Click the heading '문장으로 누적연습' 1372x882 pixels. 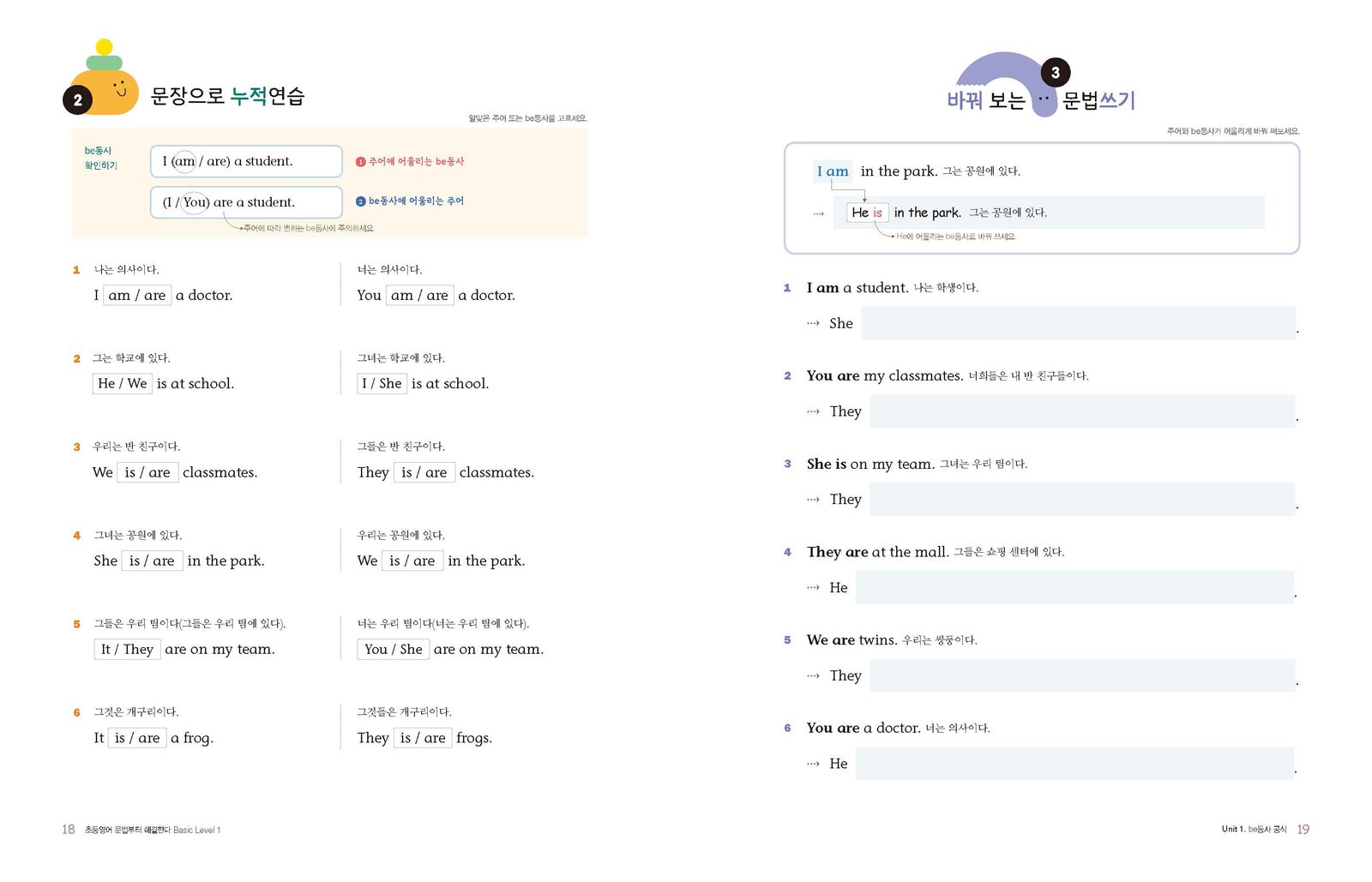[227, 96]
